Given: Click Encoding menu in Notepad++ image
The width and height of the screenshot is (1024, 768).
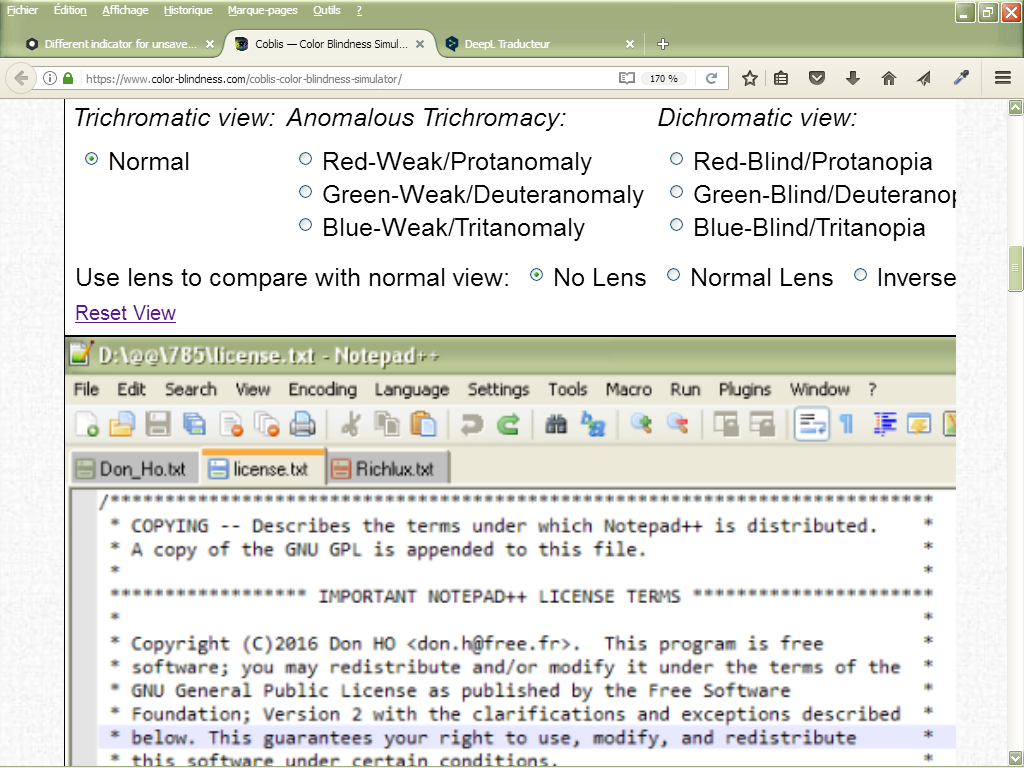Looking at the screenshot, I should [323, 390].
